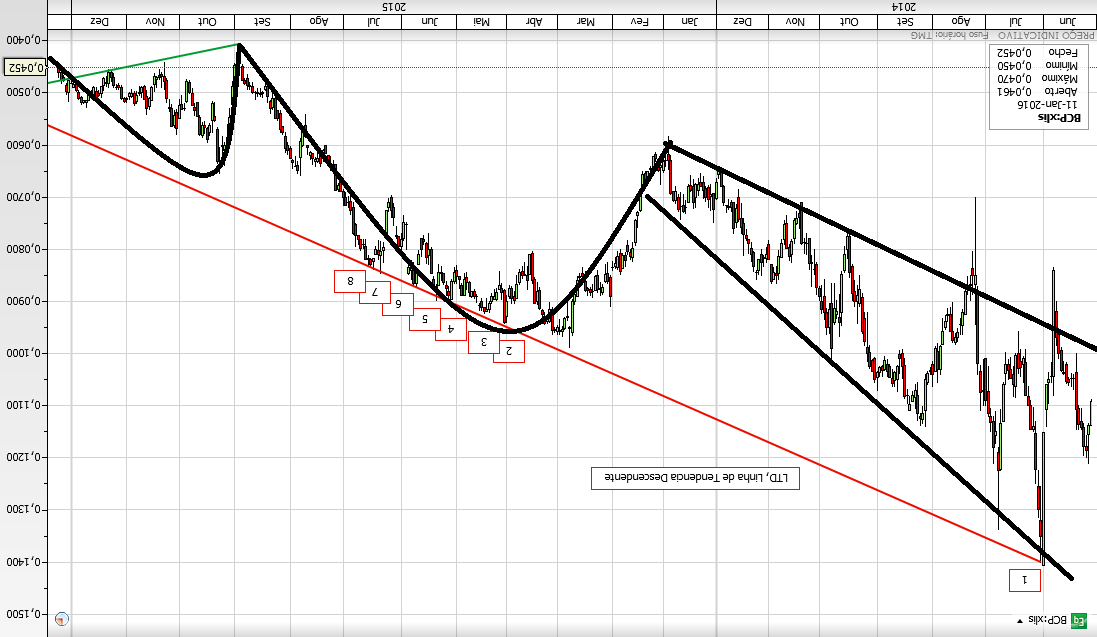Click the 2014 year label on the time axis
The height and width of the screenshot is (637, 1097).
click(903, 7)
